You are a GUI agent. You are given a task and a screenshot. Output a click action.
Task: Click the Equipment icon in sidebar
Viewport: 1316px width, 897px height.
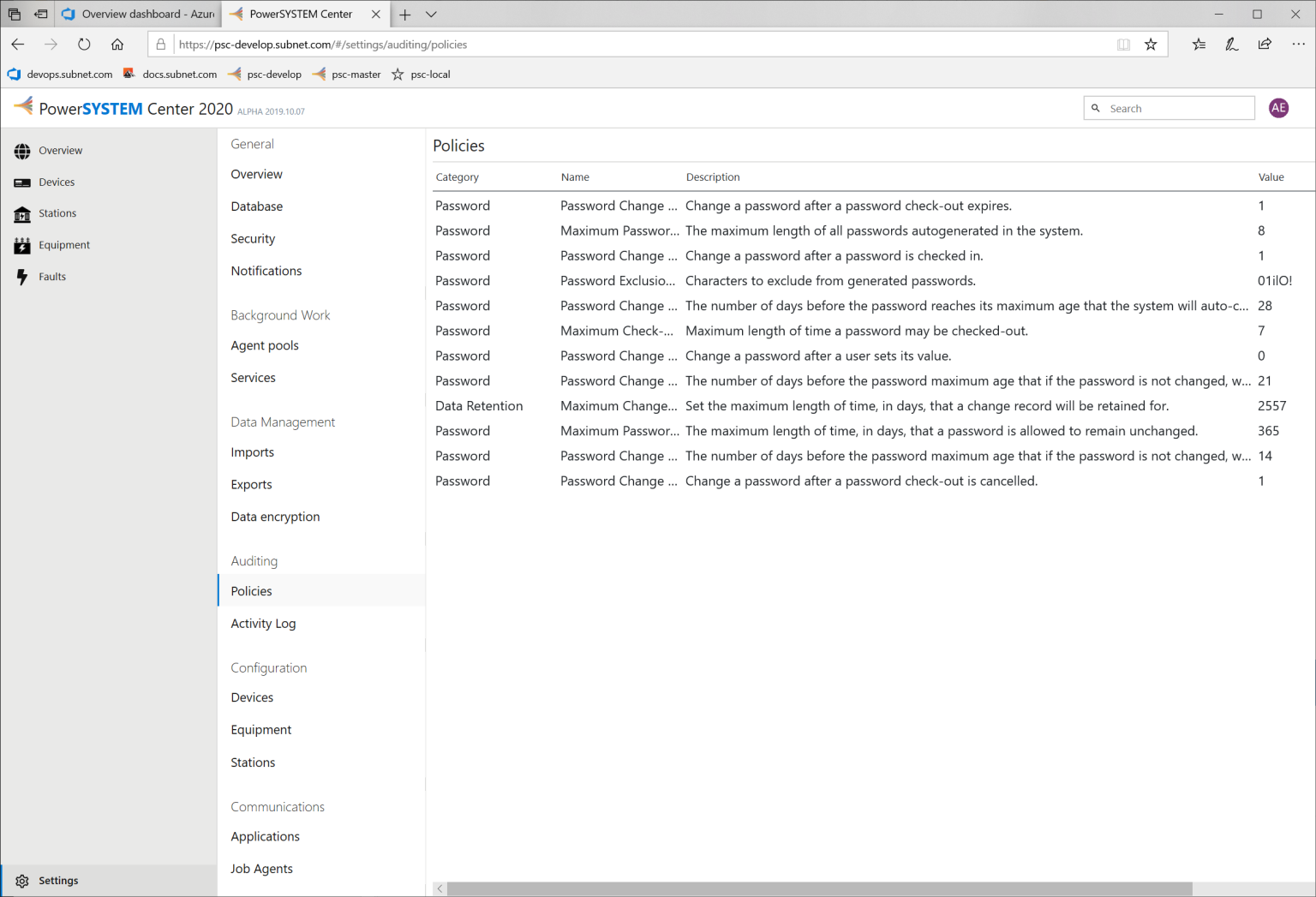coord(22,246)
